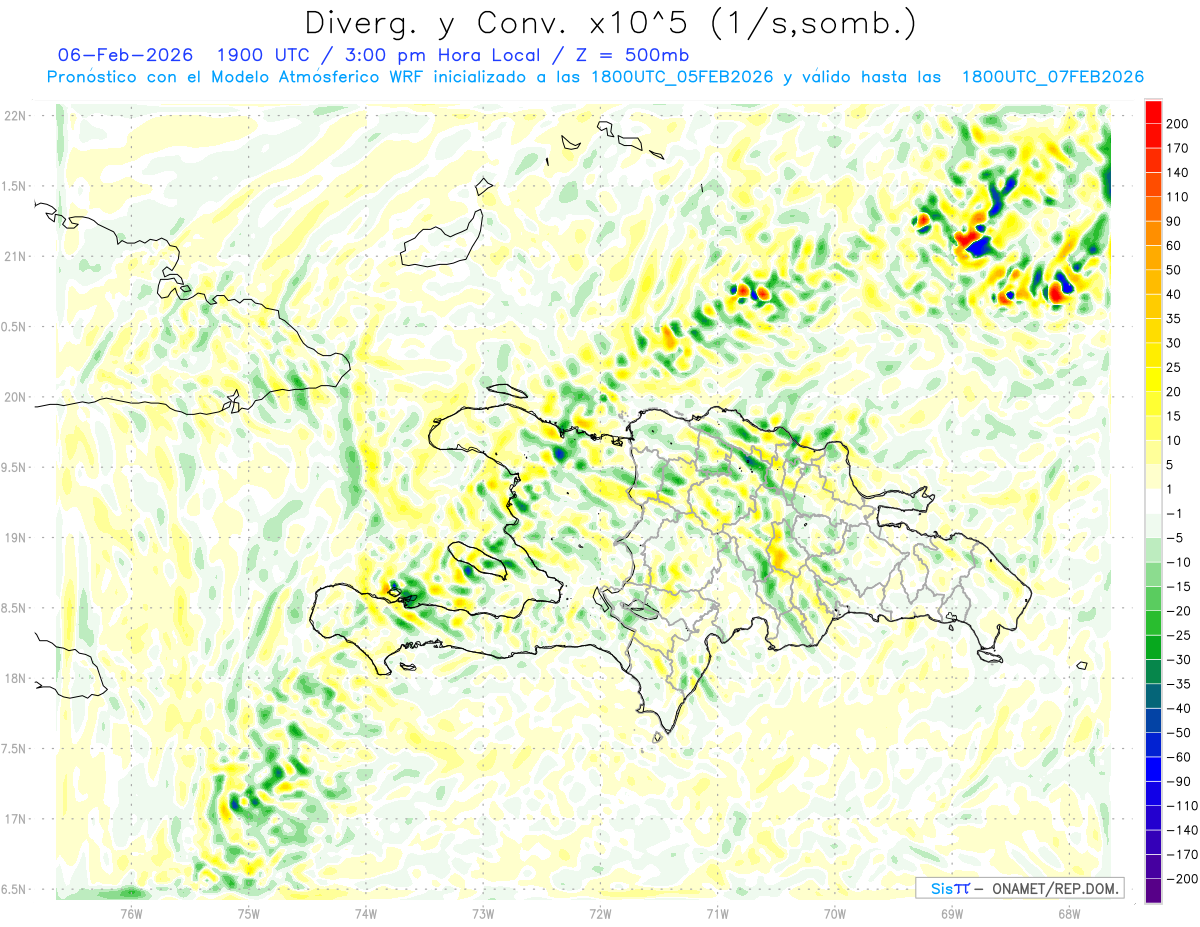Click the '22N' latitude label
This screenshot has width=1200, height=927.
click(14, 116)
